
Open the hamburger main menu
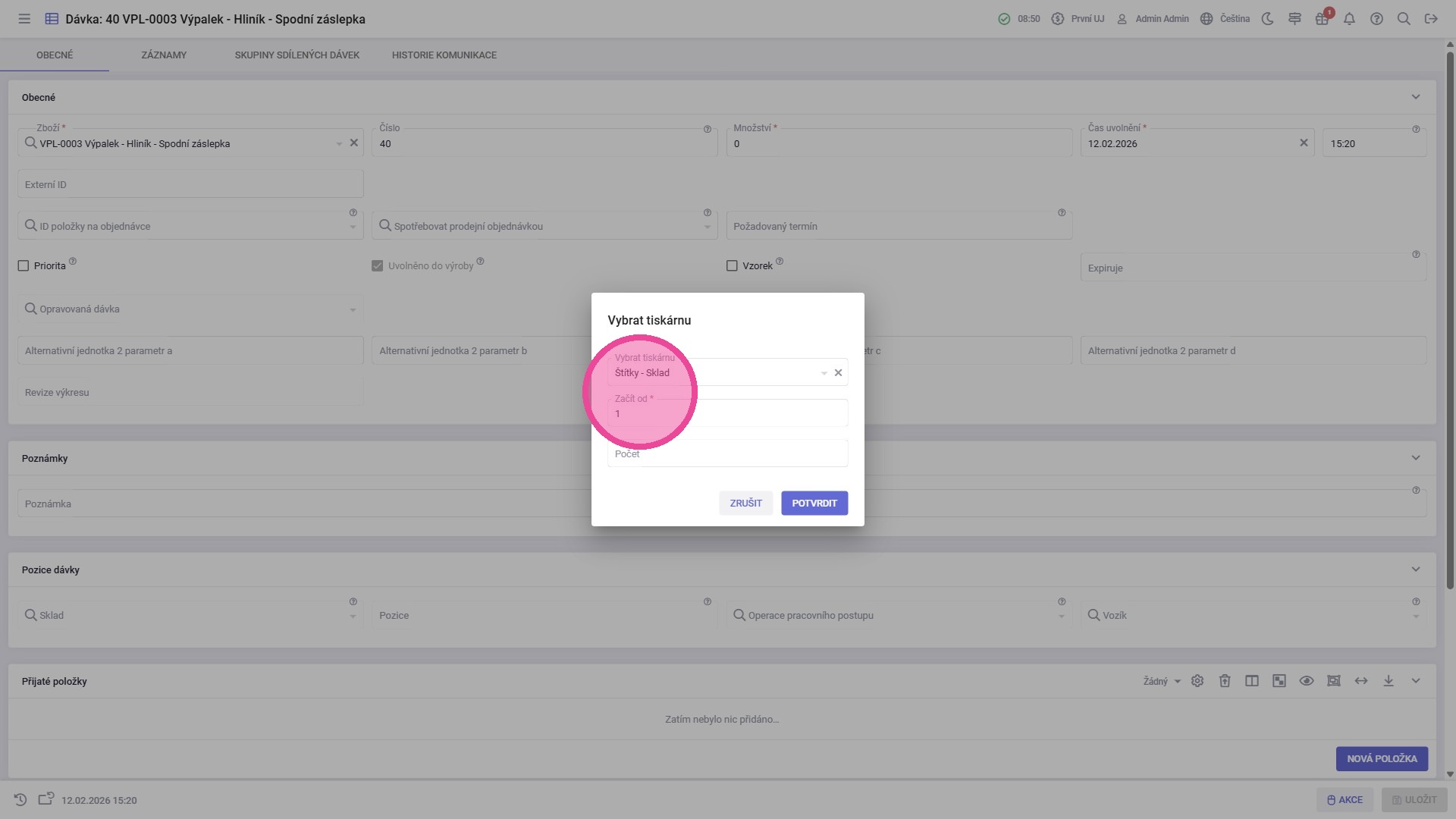(x=24, y=19)
